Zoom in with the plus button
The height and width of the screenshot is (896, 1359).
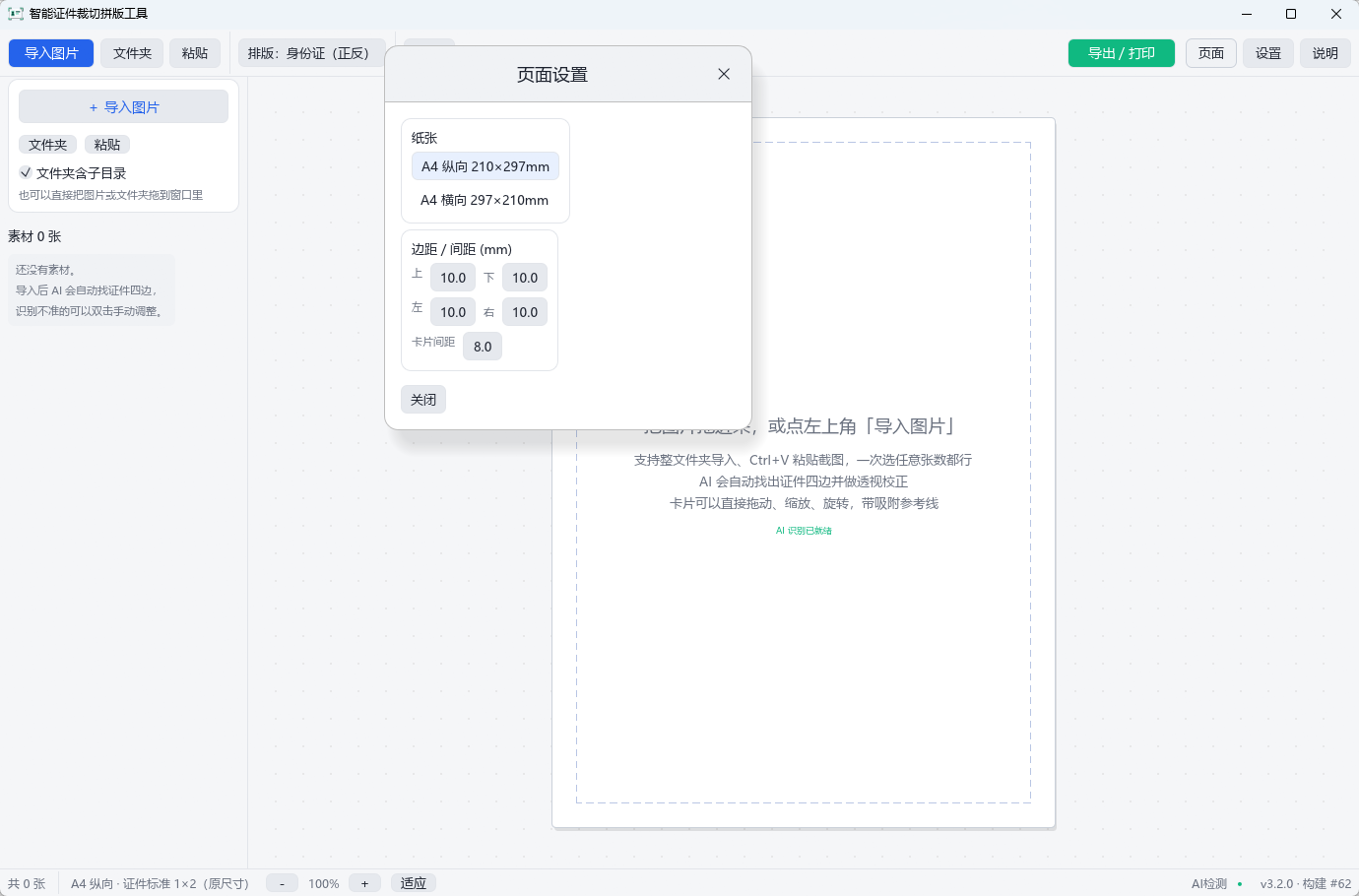coord(364,883)
